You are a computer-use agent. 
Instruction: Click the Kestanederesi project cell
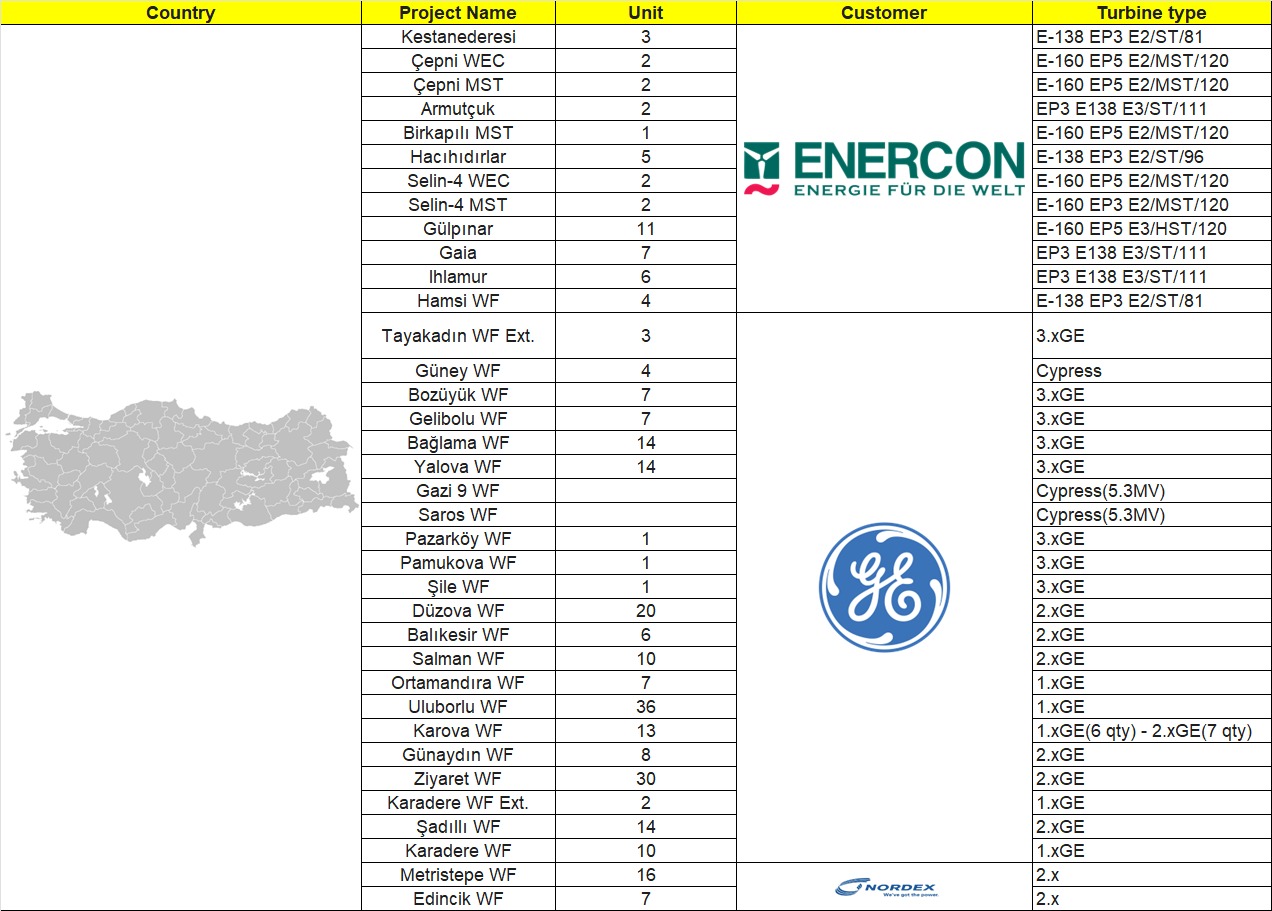(x=458, y=37)
